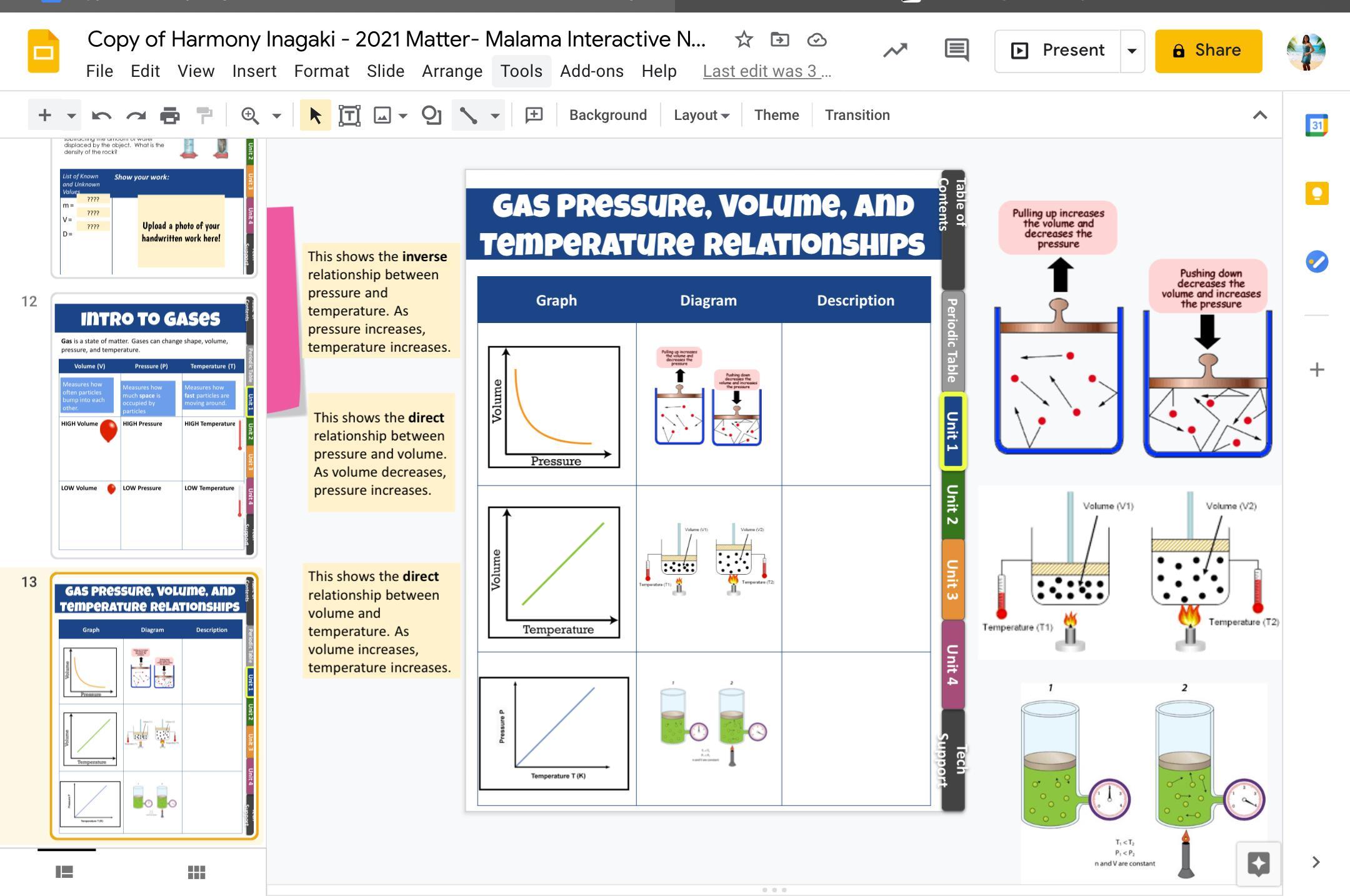Open the Explore button at bottom right

point(1258,864)
